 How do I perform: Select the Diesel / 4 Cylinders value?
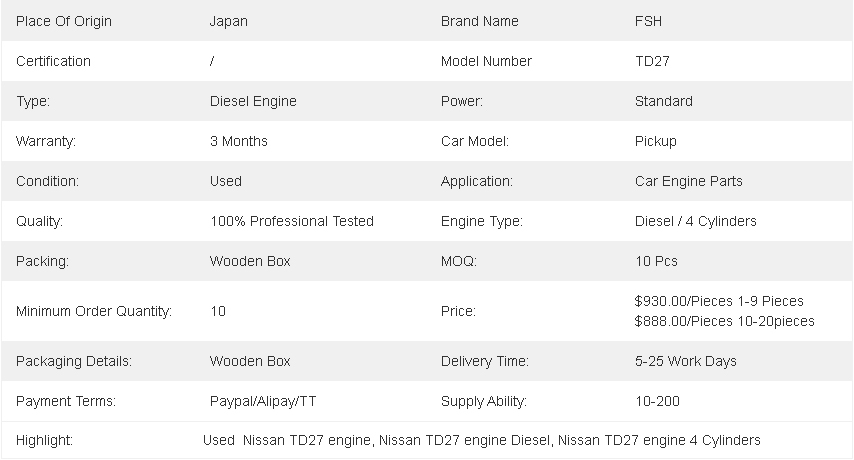(695, 221)
